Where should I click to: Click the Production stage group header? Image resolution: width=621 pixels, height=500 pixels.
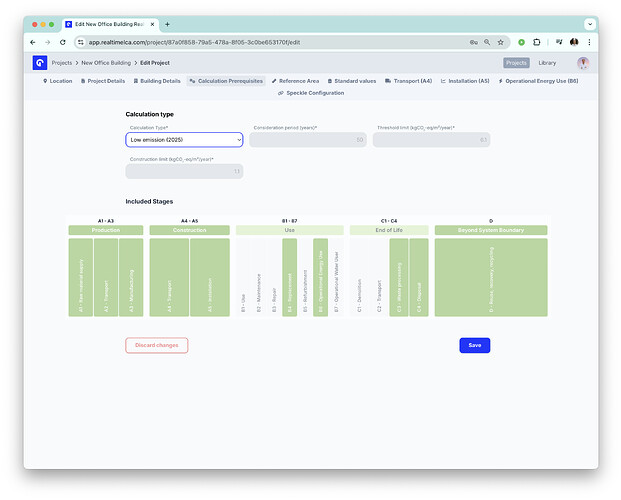click(x=106, y=230)
